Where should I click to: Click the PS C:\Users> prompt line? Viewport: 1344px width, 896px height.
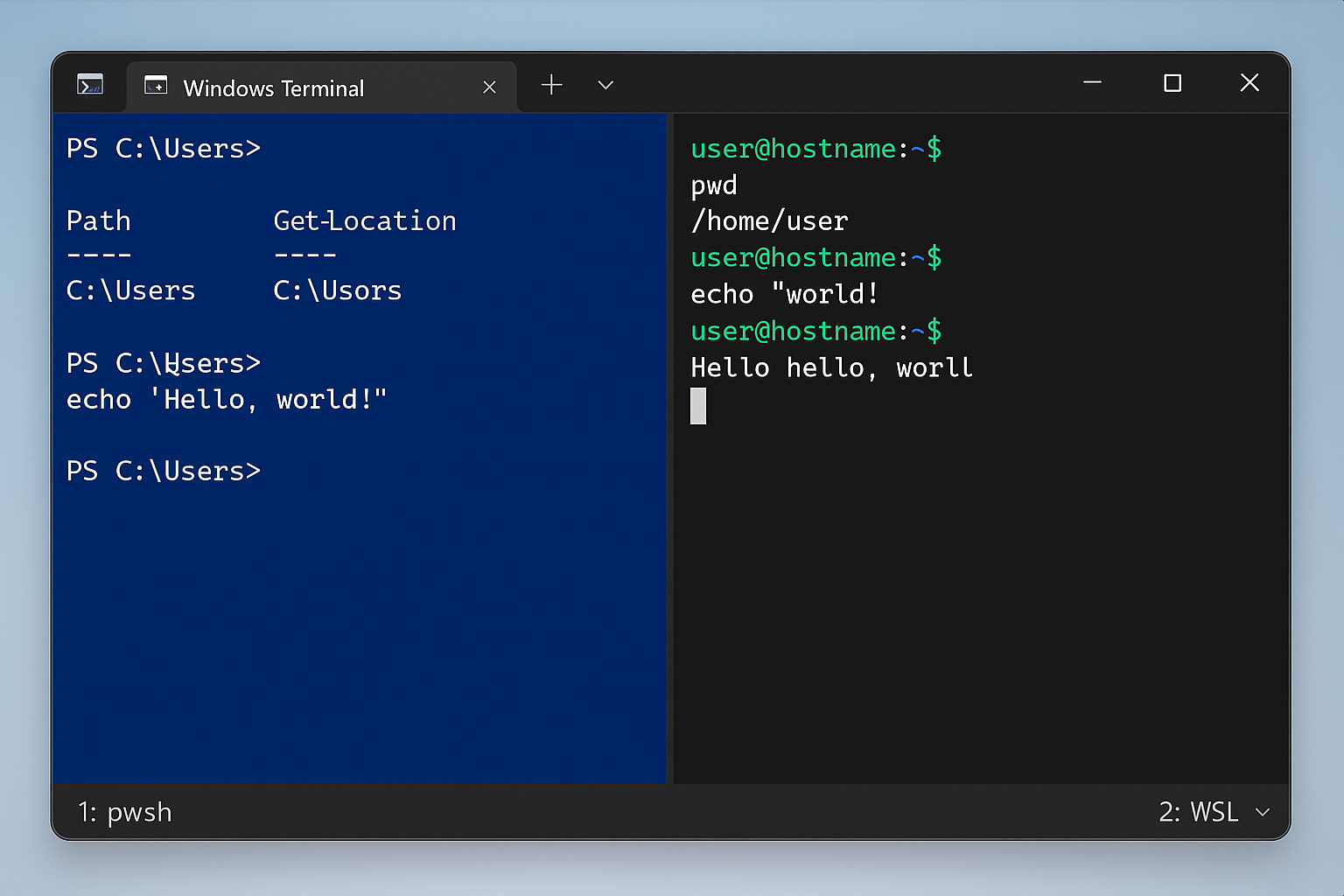[163, 148]
